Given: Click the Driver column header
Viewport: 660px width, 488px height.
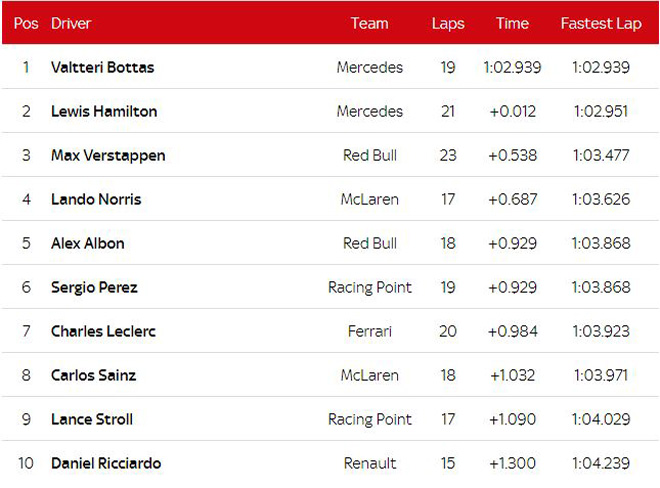Looking at the screenshot, I should pos(70,23).
